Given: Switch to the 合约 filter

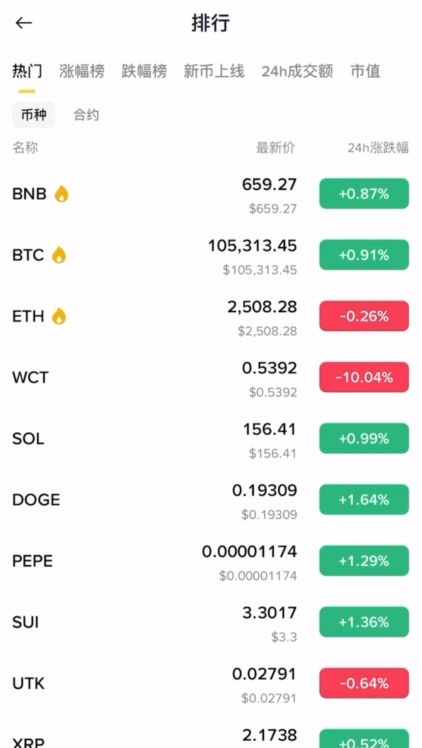Looking at the screenshot, I should tap(86, 115).
